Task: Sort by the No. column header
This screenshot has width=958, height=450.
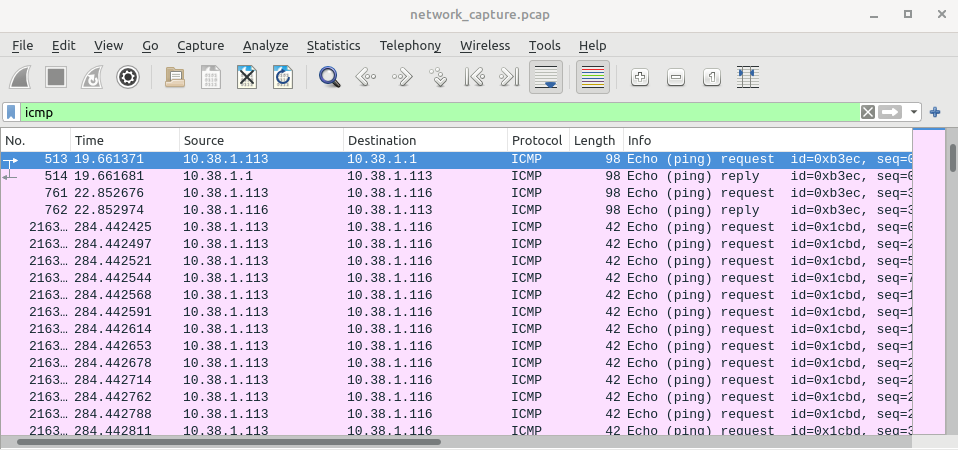Action: [35, 140]
